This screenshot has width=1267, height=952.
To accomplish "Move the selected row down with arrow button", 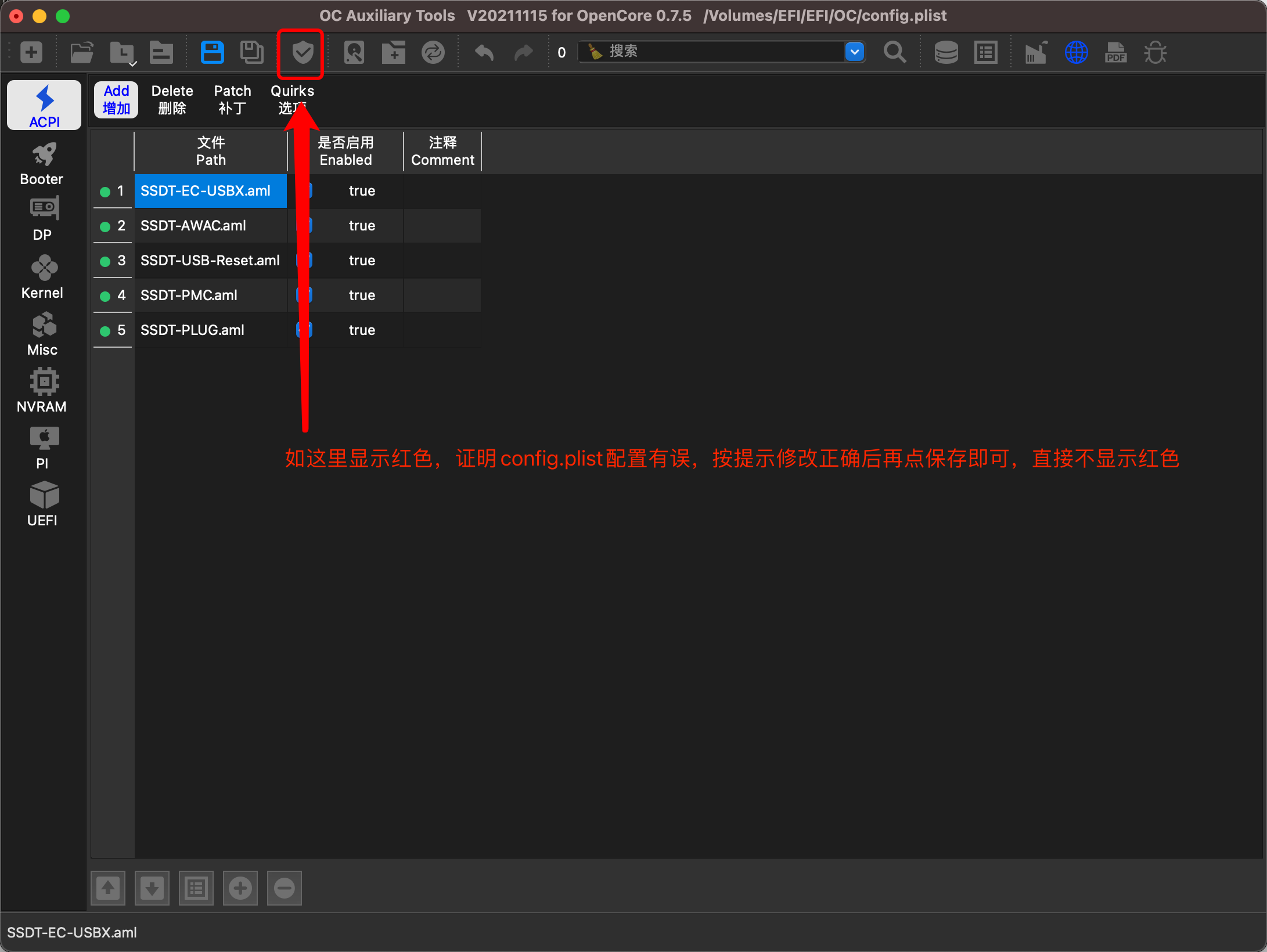I will pyautogui.click(x=152, y=888).
